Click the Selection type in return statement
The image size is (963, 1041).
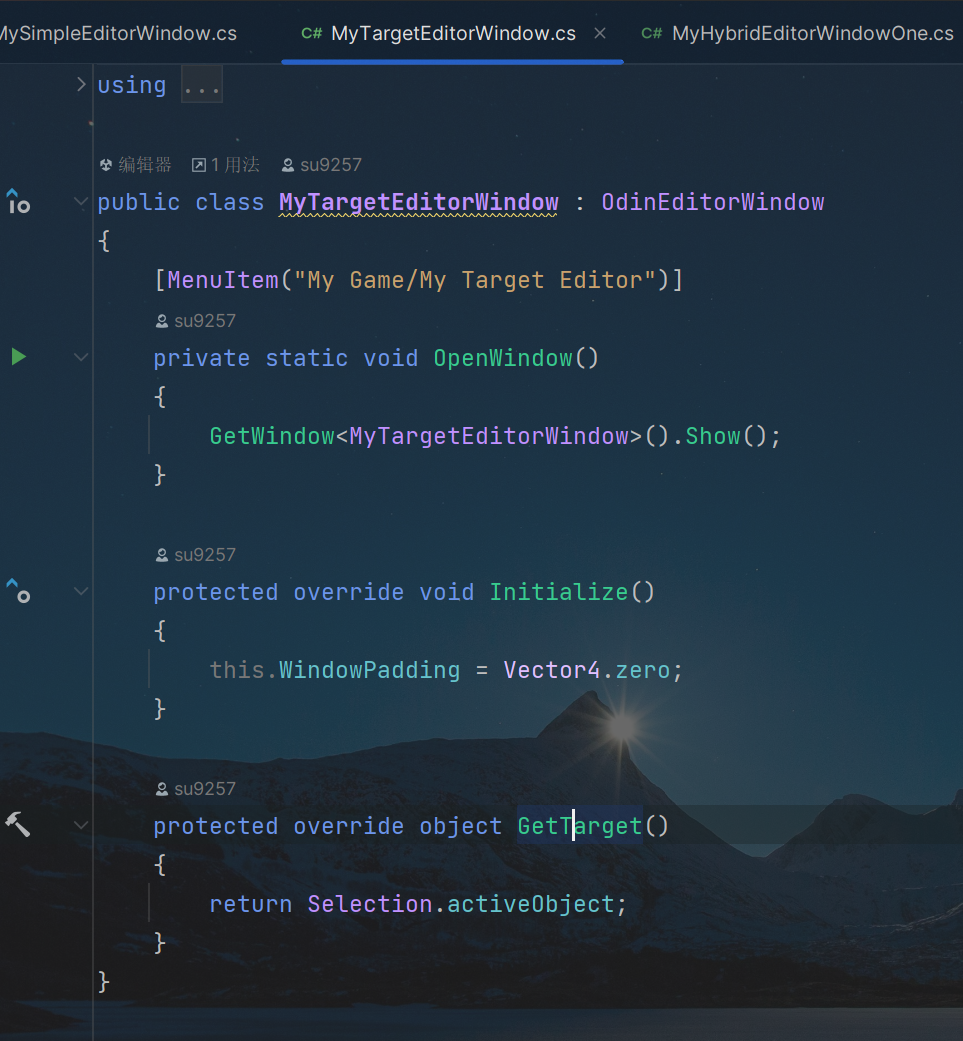tap(370, 904)
